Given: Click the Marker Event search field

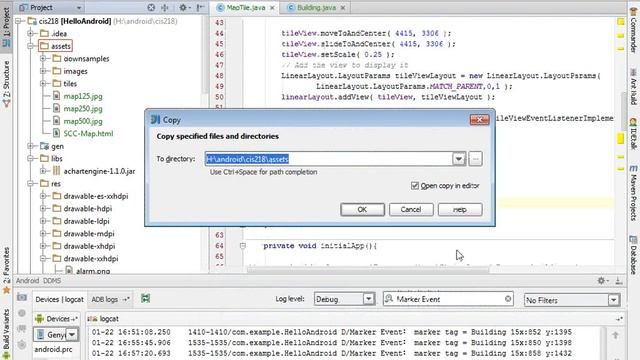Looking at the screenshot, I should 448,299.
